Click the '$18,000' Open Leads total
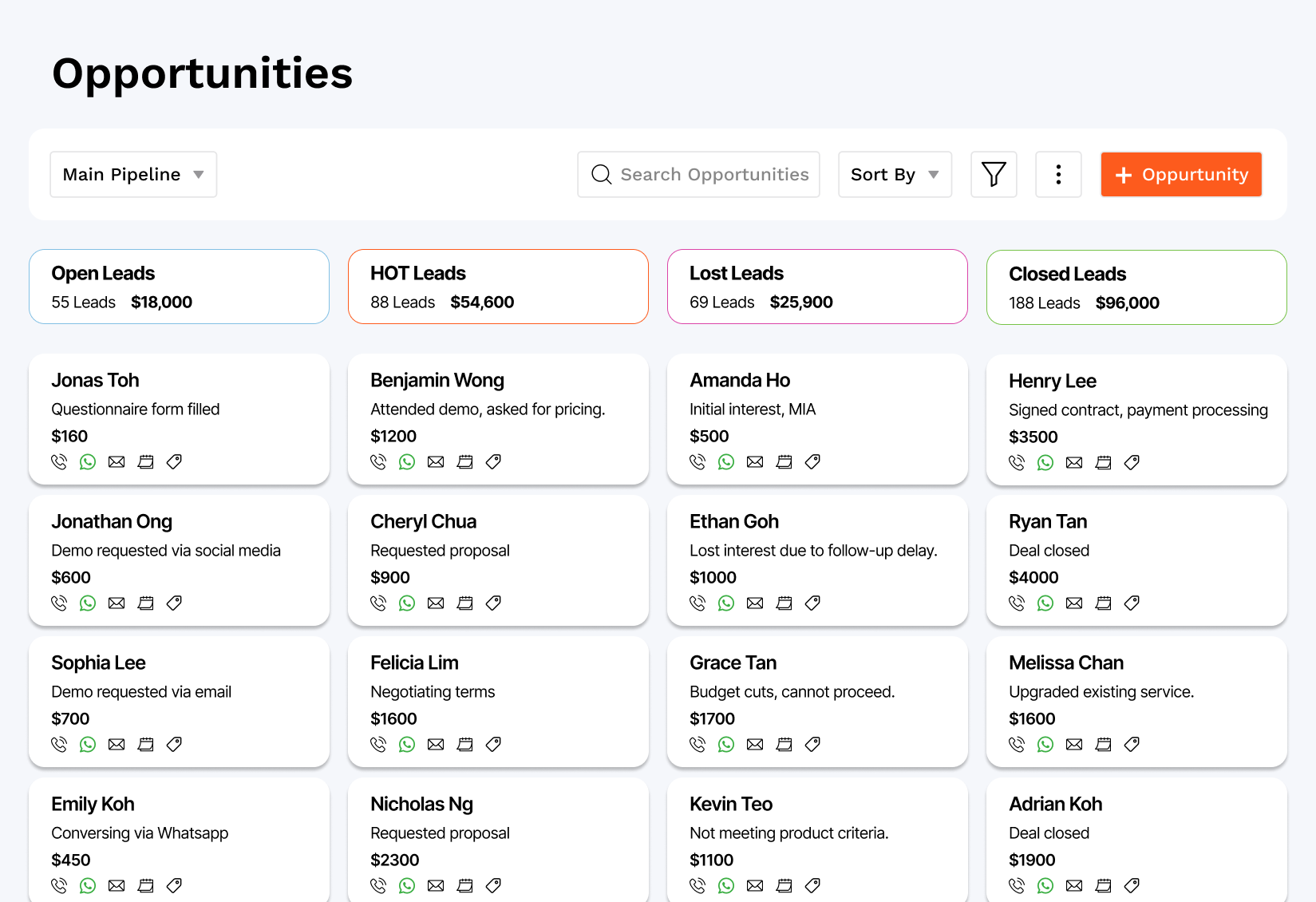This screenshot has width=1316, height=902. pos(161,302)
